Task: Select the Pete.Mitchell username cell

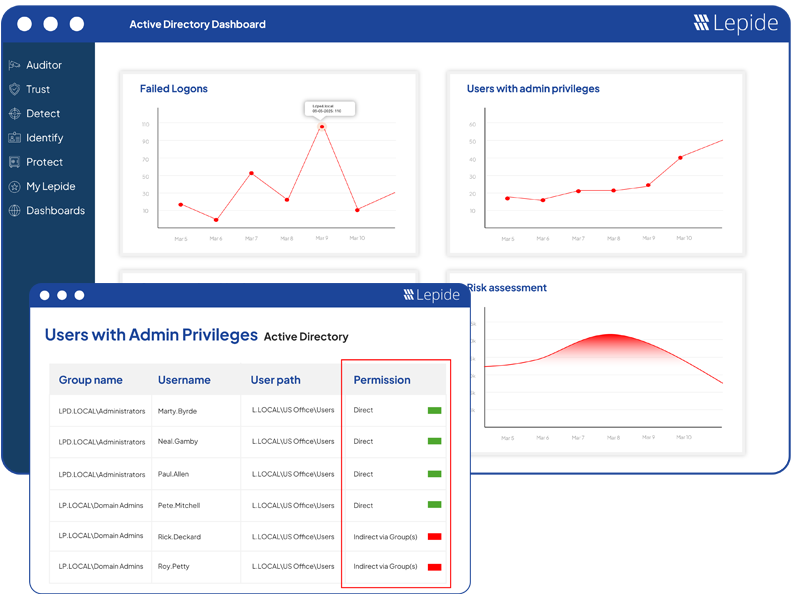Action: tap(179, 506)
